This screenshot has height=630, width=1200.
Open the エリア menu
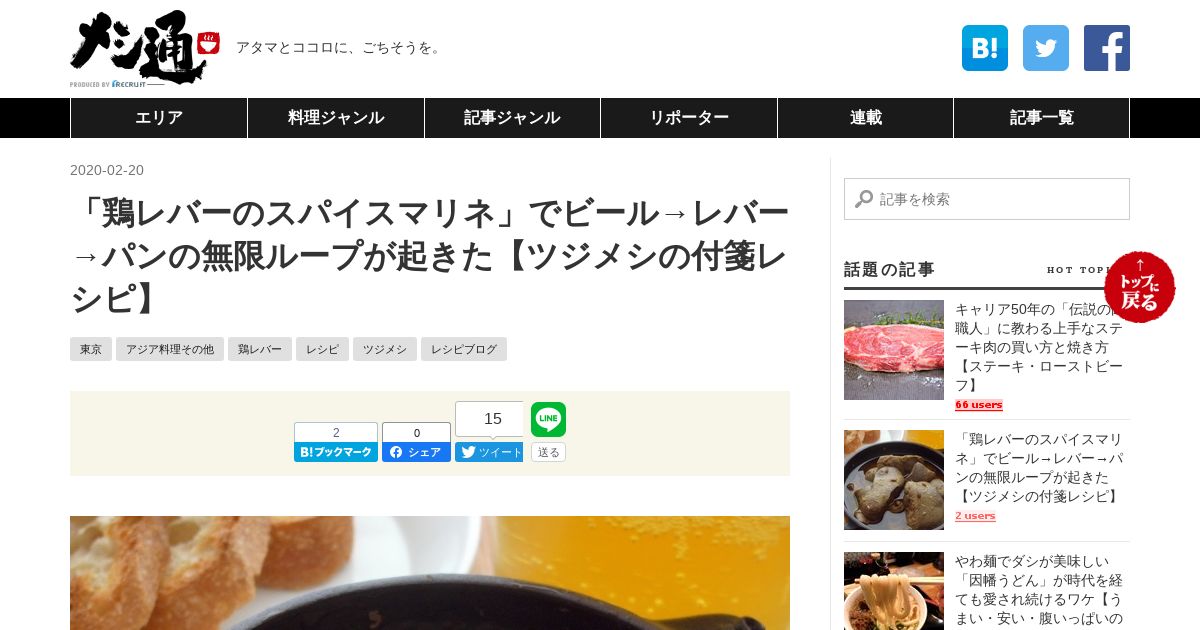tap(159, 118)
